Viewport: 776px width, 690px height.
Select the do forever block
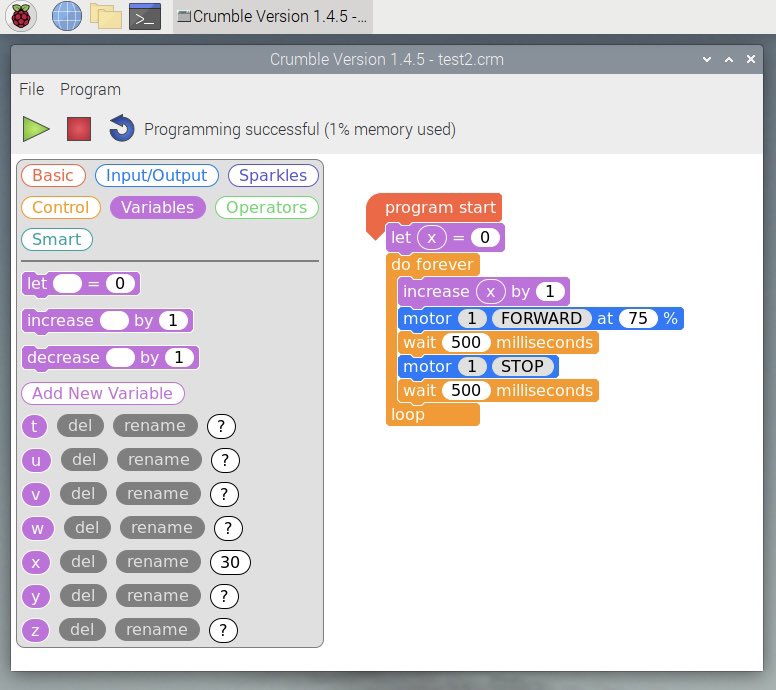pyautogui.click(x=433, y=264)
